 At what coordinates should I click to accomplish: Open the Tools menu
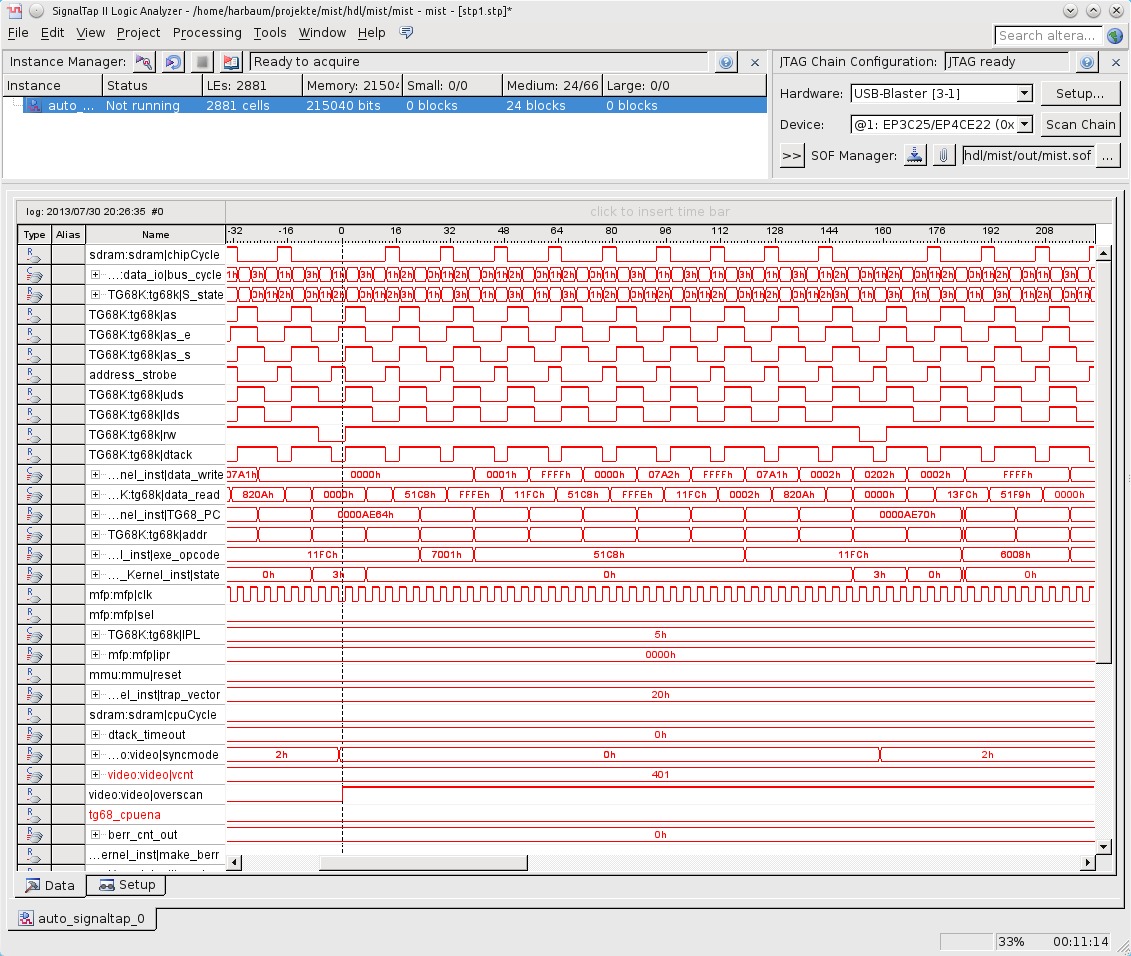270,32
